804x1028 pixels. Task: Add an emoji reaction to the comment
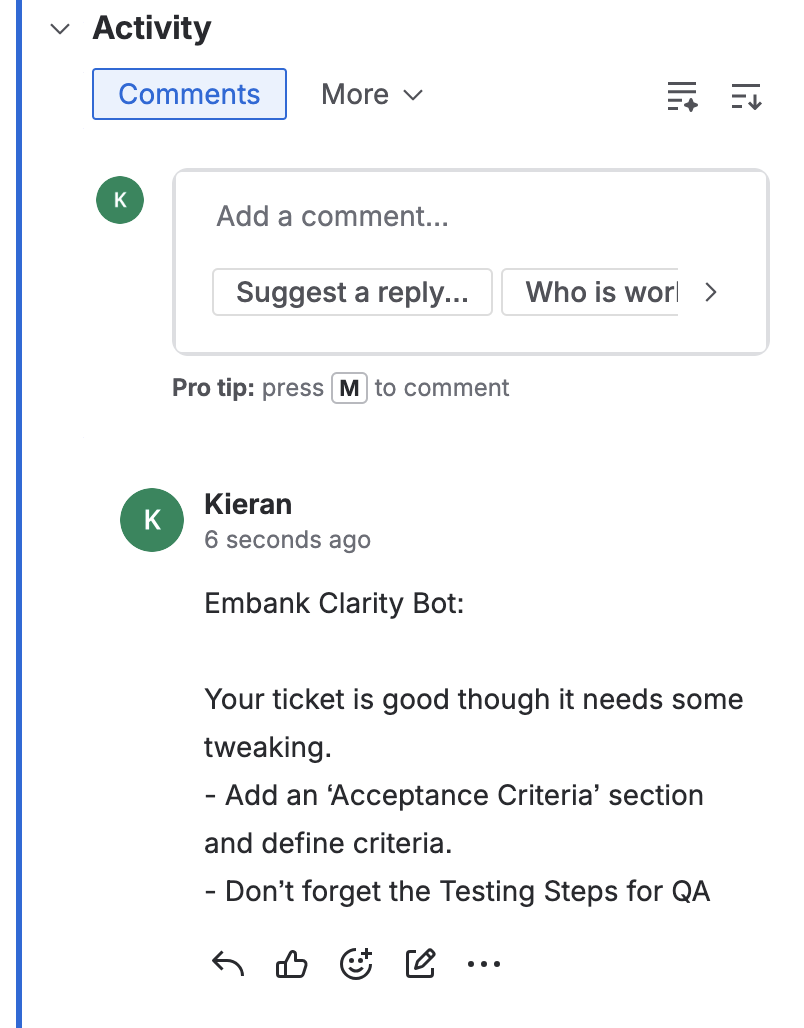356,964
